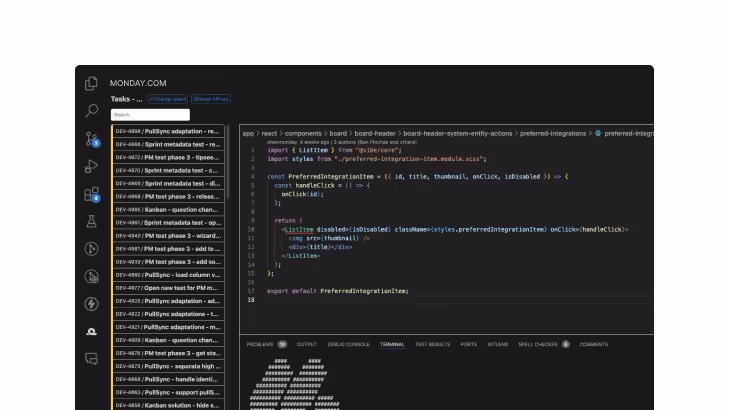Open the 'board' breadcrumb segment
Viewport: 729px width, 410px height.
pyautogui.click(x=338, y=133)
